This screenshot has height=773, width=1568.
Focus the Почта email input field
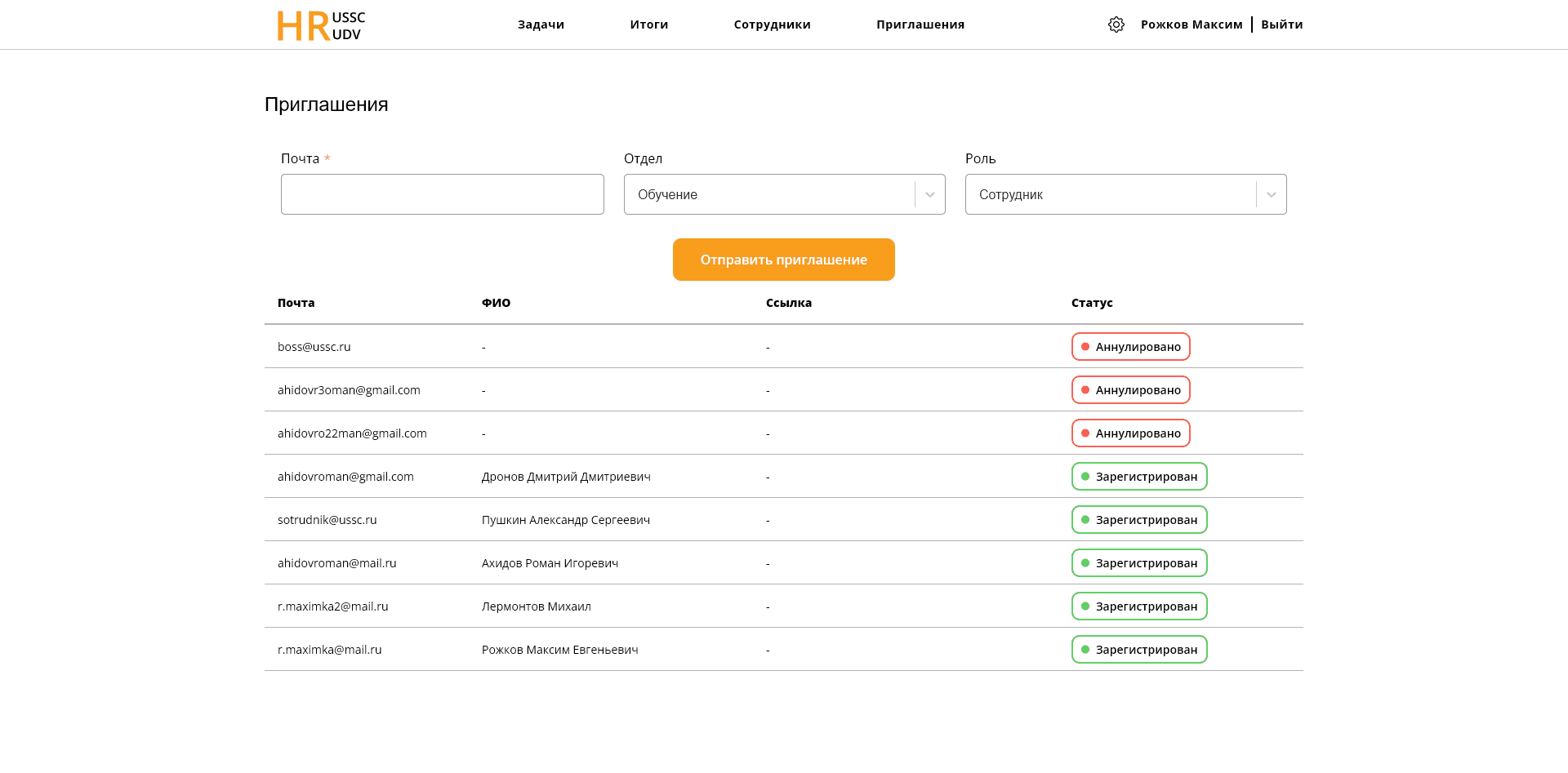(442, 194)
